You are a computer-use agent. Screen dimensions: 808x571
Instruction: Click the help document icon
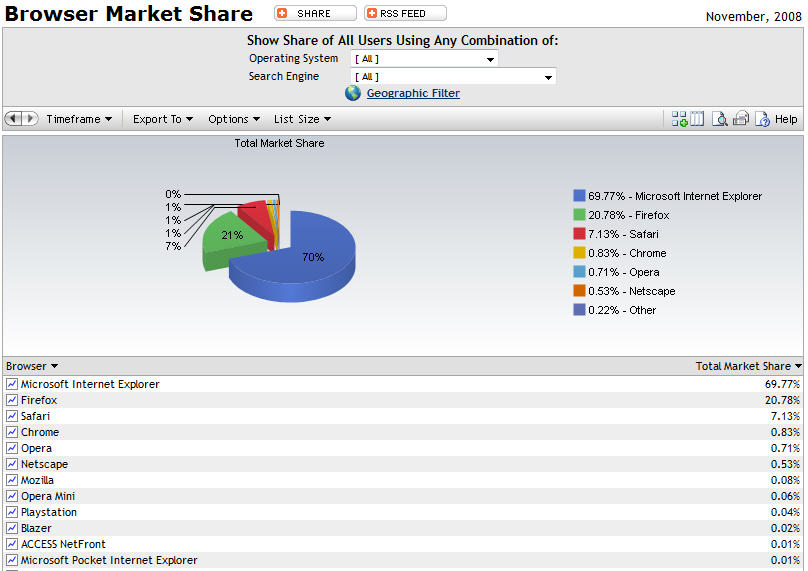762,119
